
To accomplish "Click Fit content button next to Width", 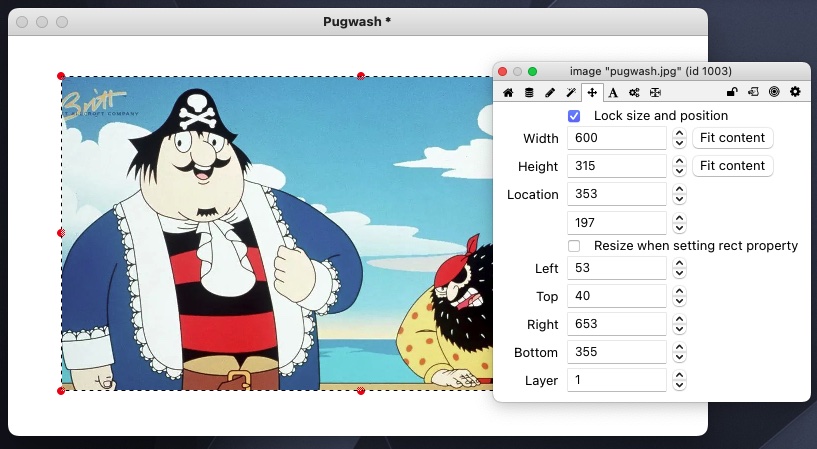I will coord(732,138).
